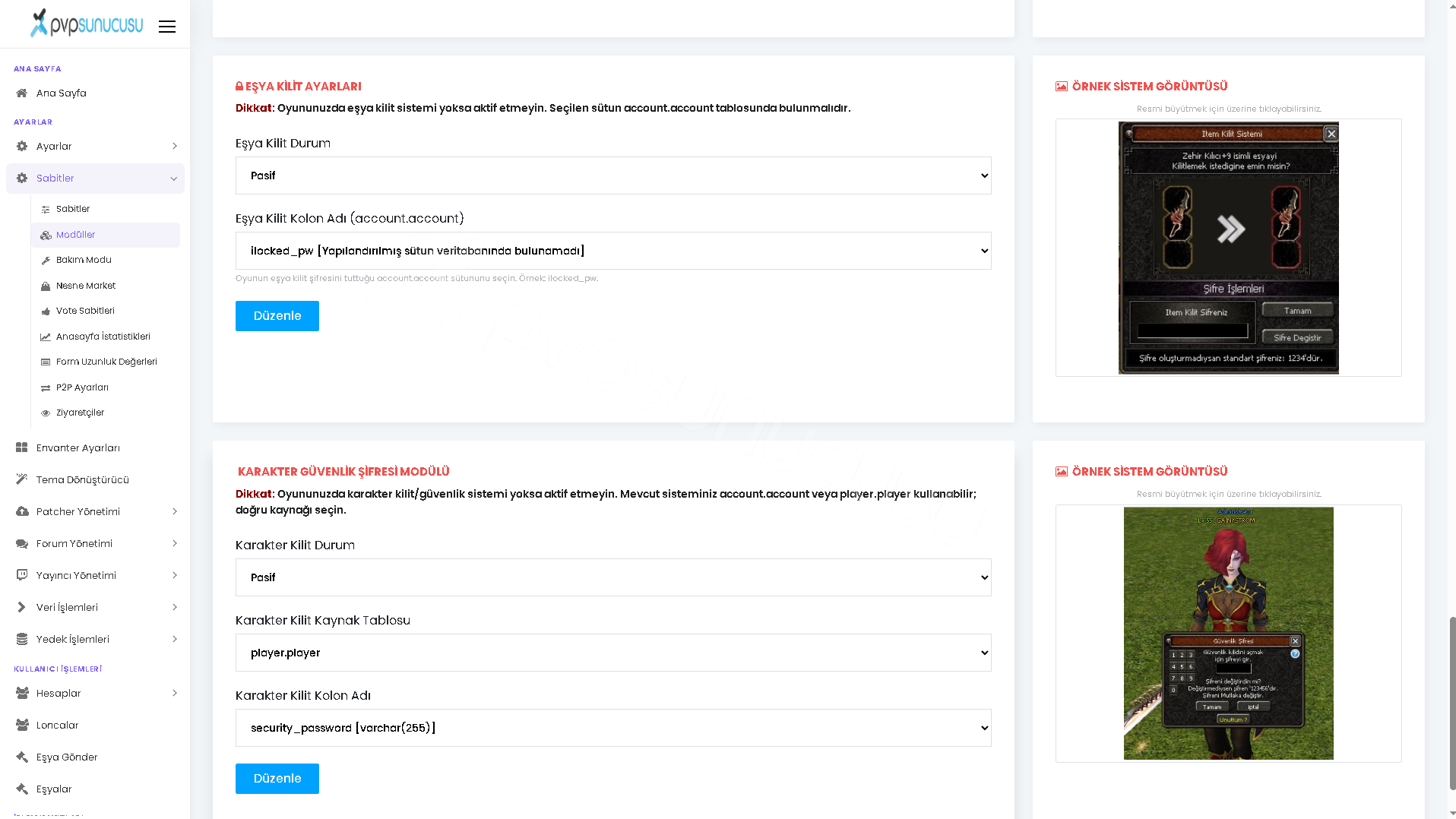Open the Eşya Kilit Durum dropdown
1456x819 pixels.
(x=613, y=175)
